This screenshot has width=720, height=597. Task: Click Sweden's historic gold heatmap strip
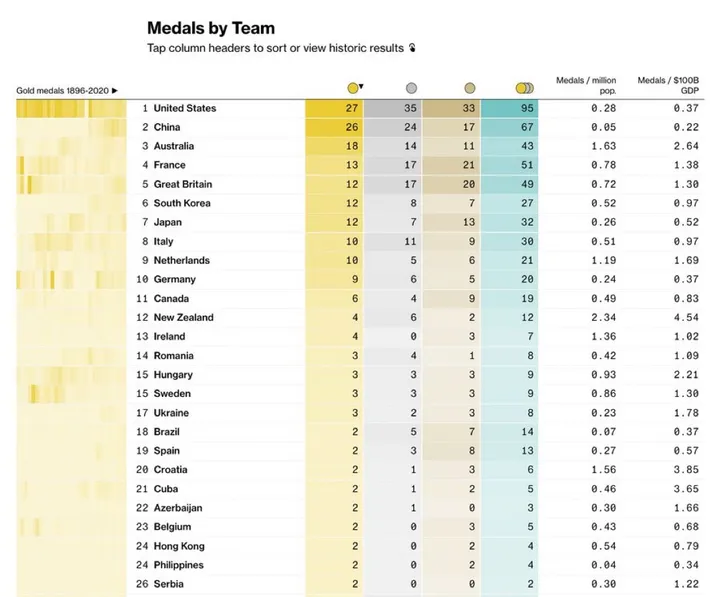(x=71, y=394)
